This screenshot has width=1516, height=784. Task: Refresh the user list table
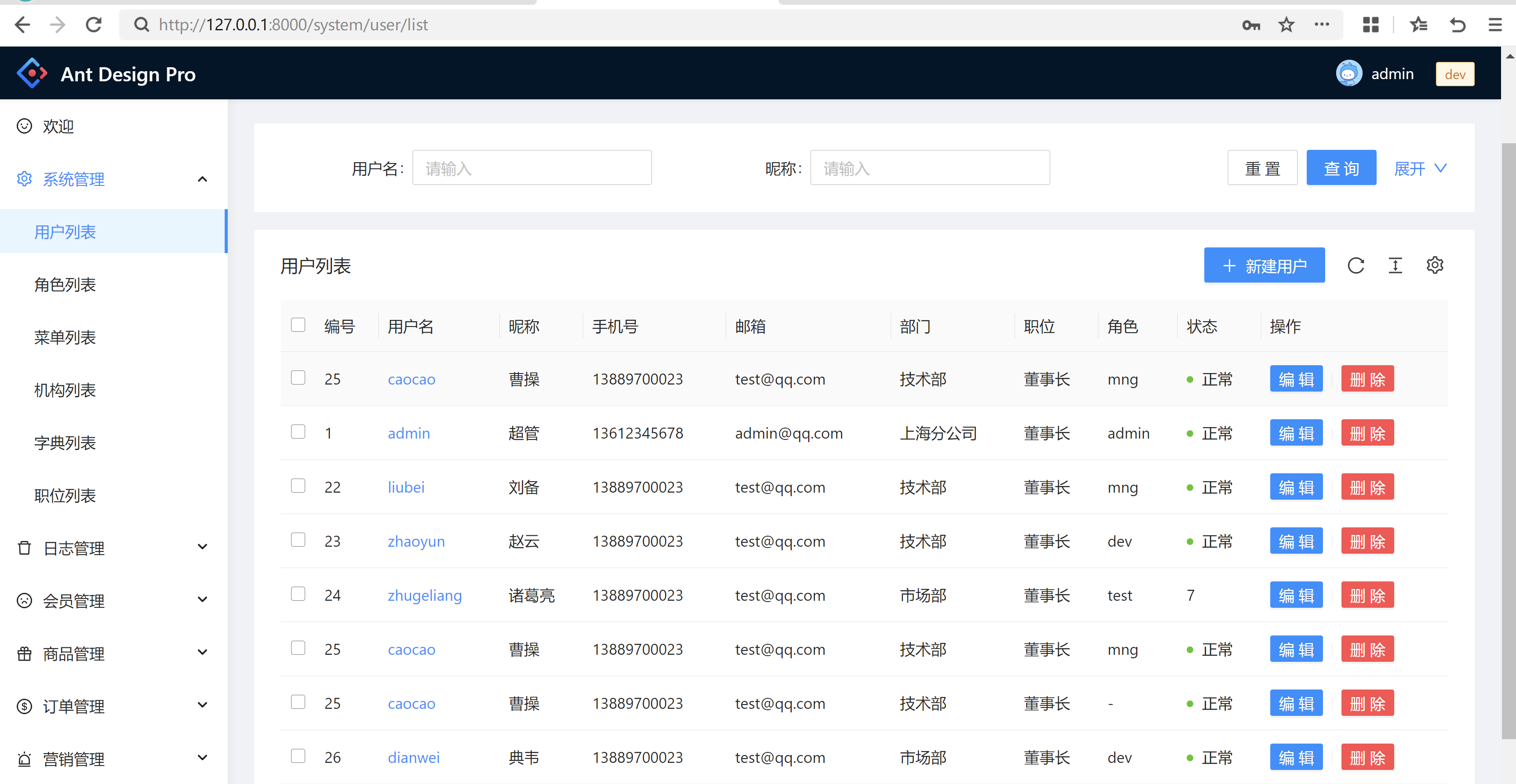coord(1356,266)
